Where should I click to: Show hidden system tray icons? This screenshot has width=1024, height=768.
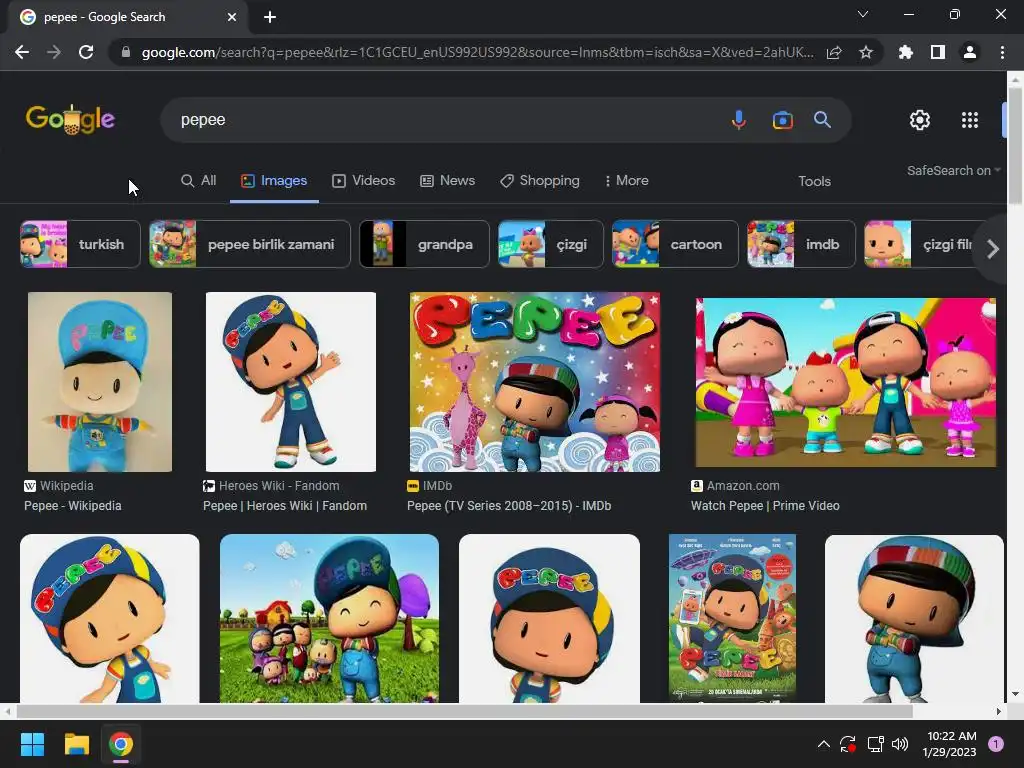tap(824, 744)
